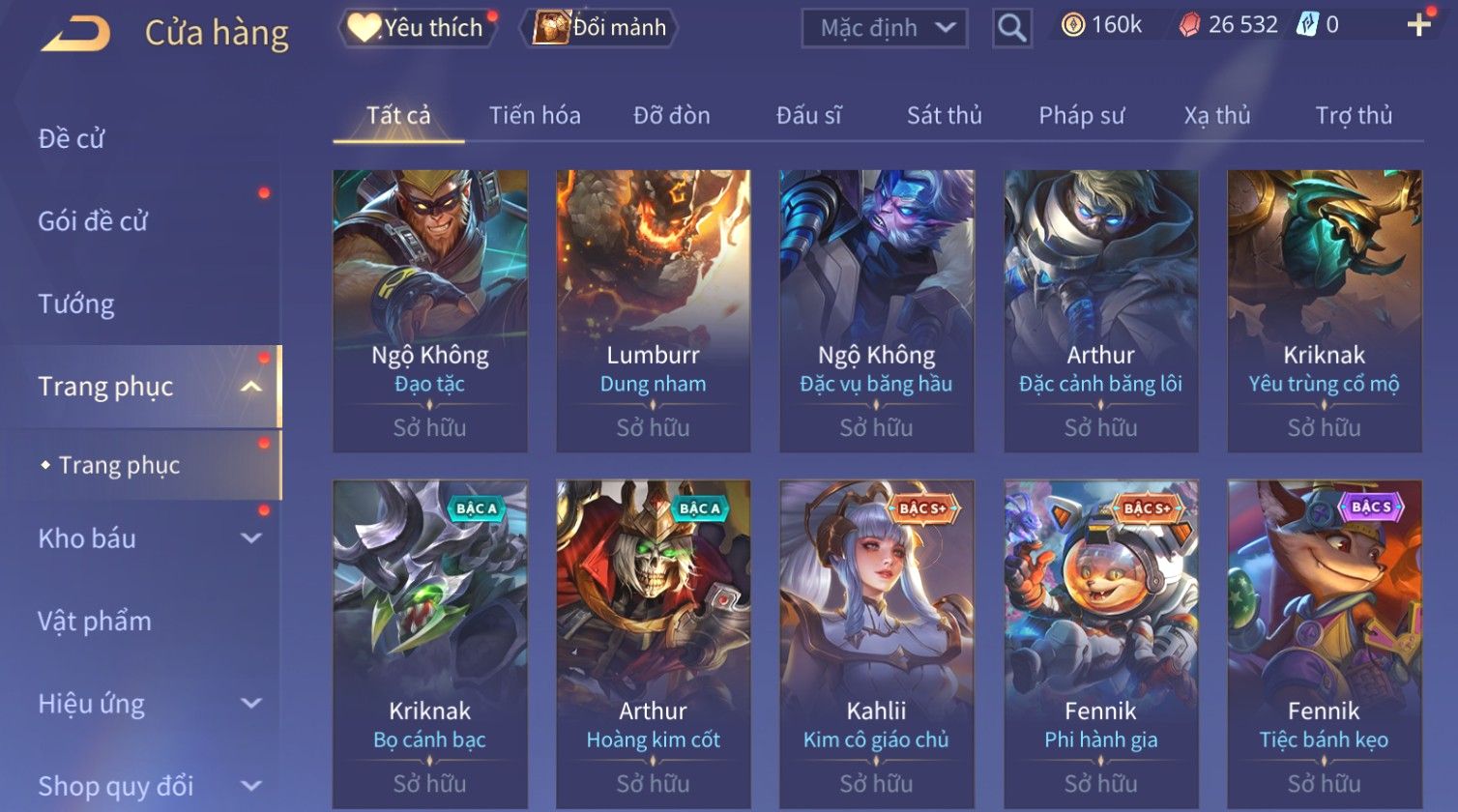Expand the Shop quy đổi section
The width and height of the screenshot is (1458, 812).
[x=251, y=786]
